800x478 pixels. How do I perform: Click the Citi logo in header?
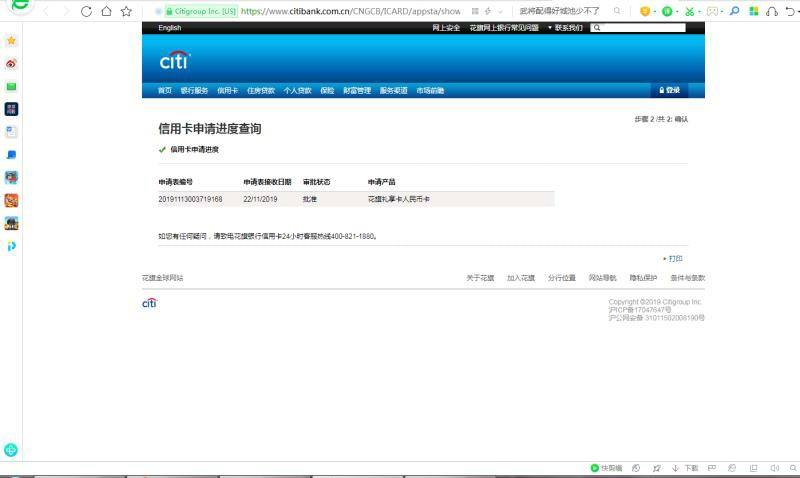[x=175, y=60]
